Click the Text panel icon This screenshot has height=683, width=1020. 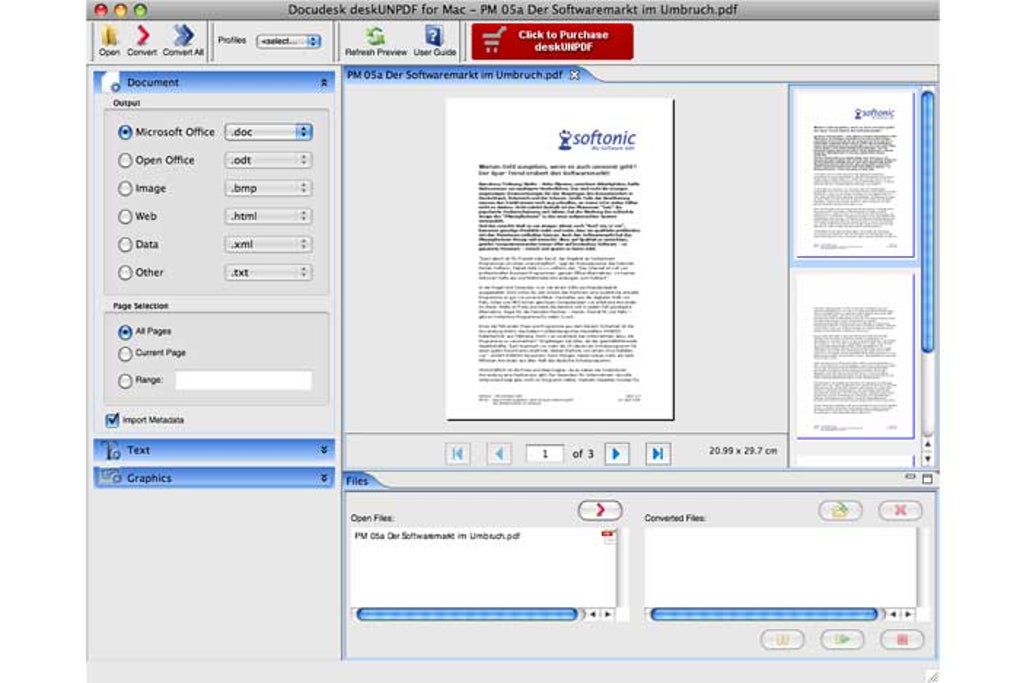[111, 449]
